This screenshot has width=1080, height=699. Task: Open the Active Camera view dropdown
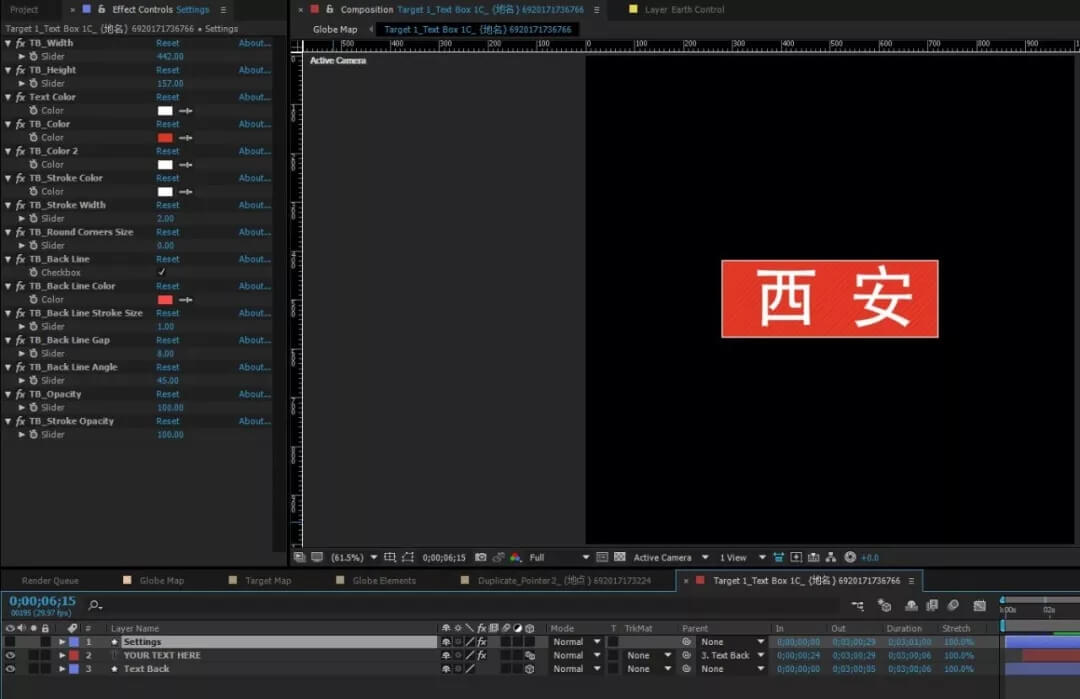pos(665,557)
